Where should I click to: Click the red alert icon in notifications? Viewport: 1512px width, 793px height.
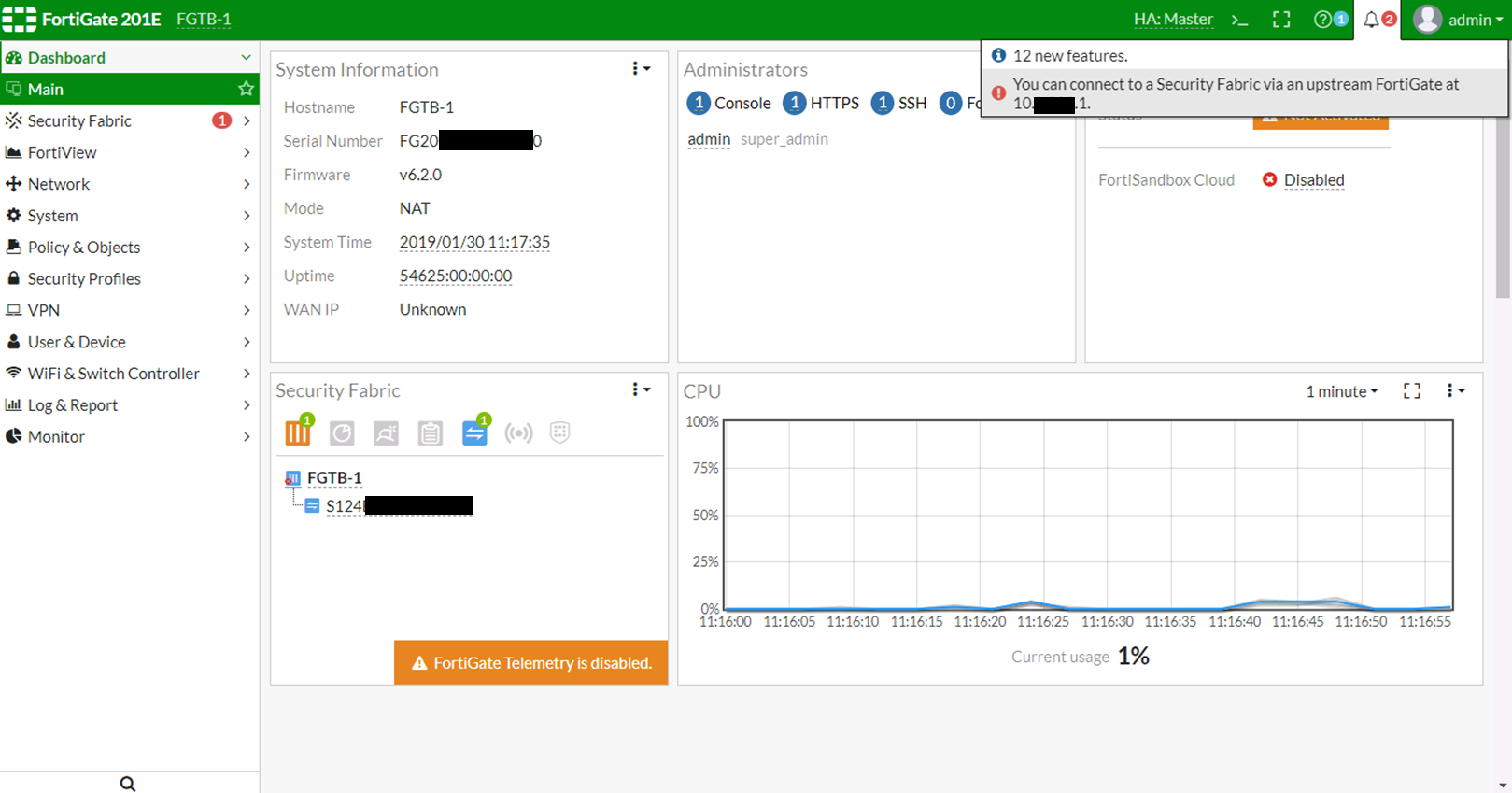point(998,93)
